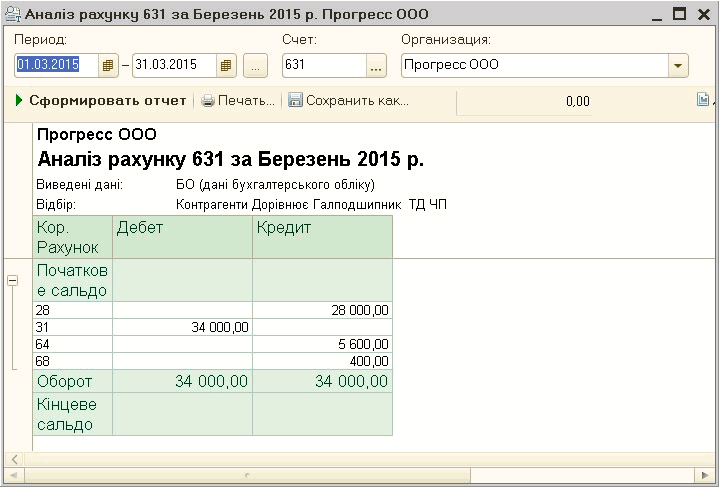Select filter text Контрагенти Дорівнює Галподшипник

(x=312, y=204)
